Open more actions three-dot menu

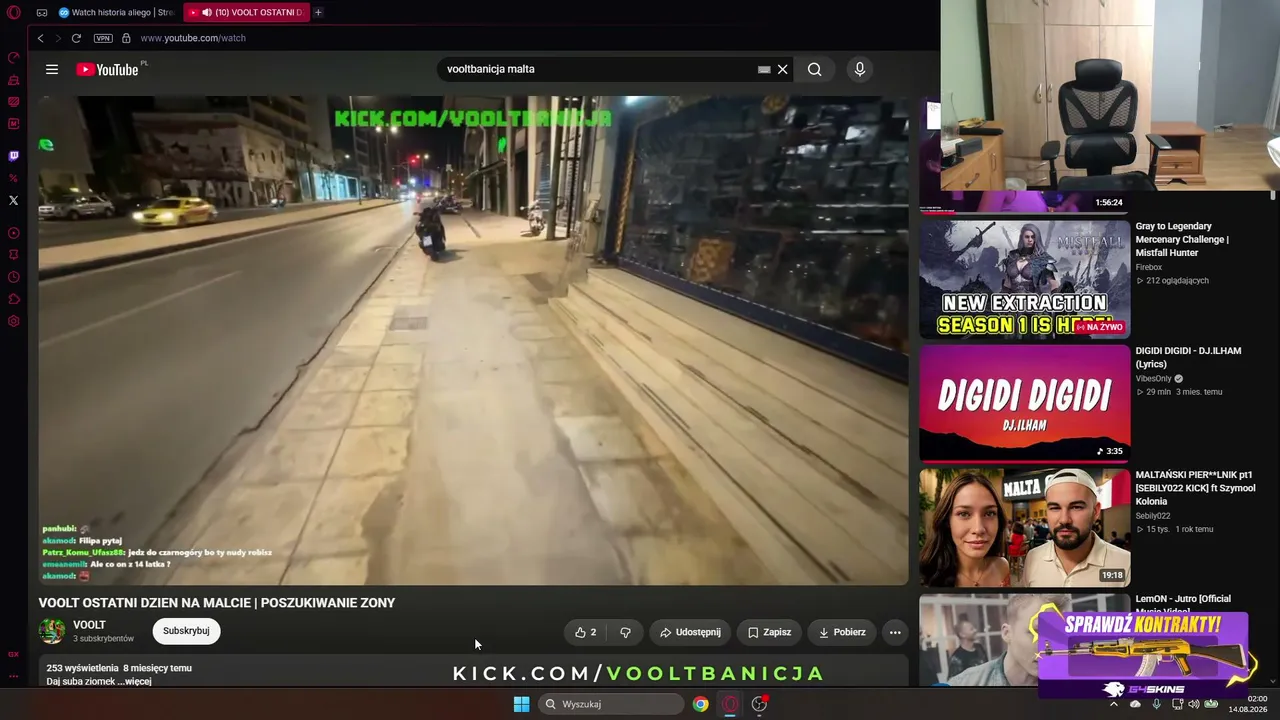pyautogui.click(x=895, y=632)
